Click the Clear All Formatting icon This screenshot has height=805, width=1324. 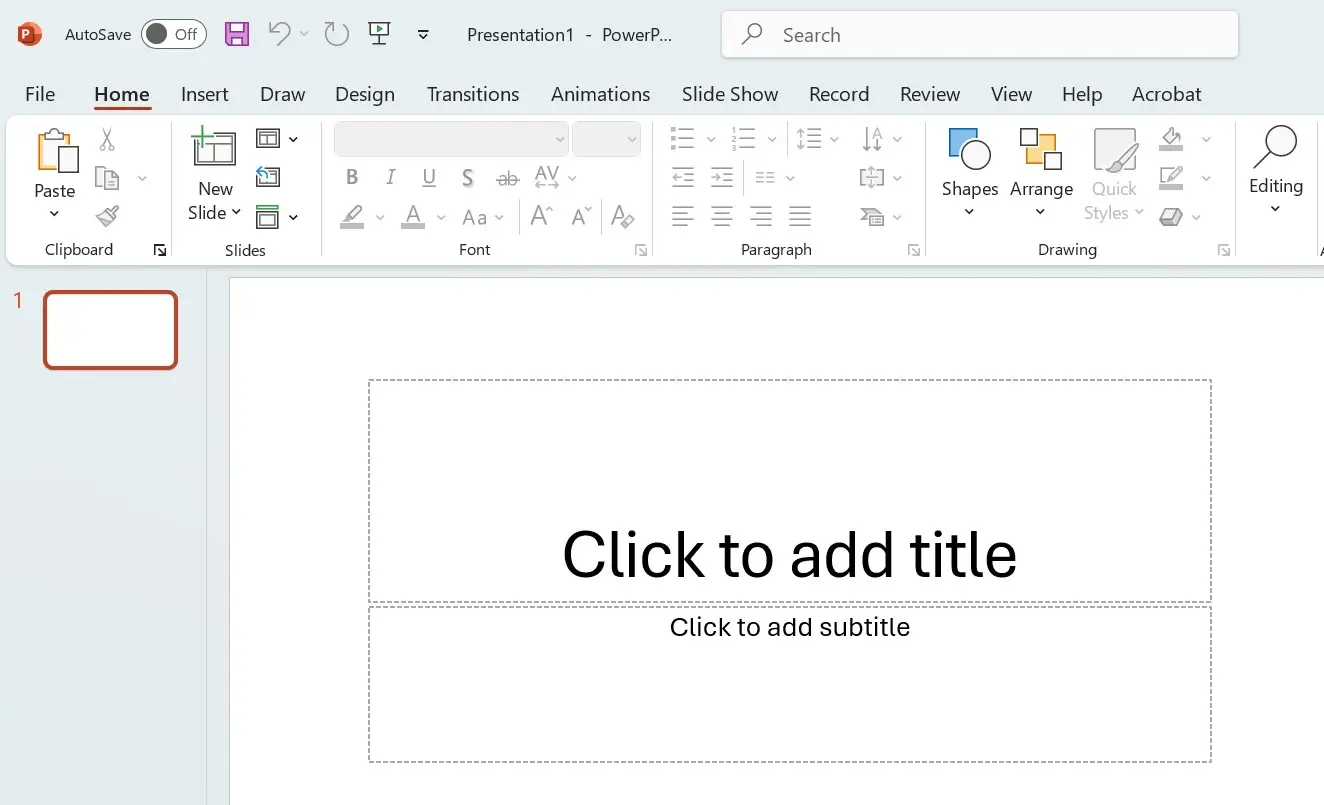tap(623, 216)
